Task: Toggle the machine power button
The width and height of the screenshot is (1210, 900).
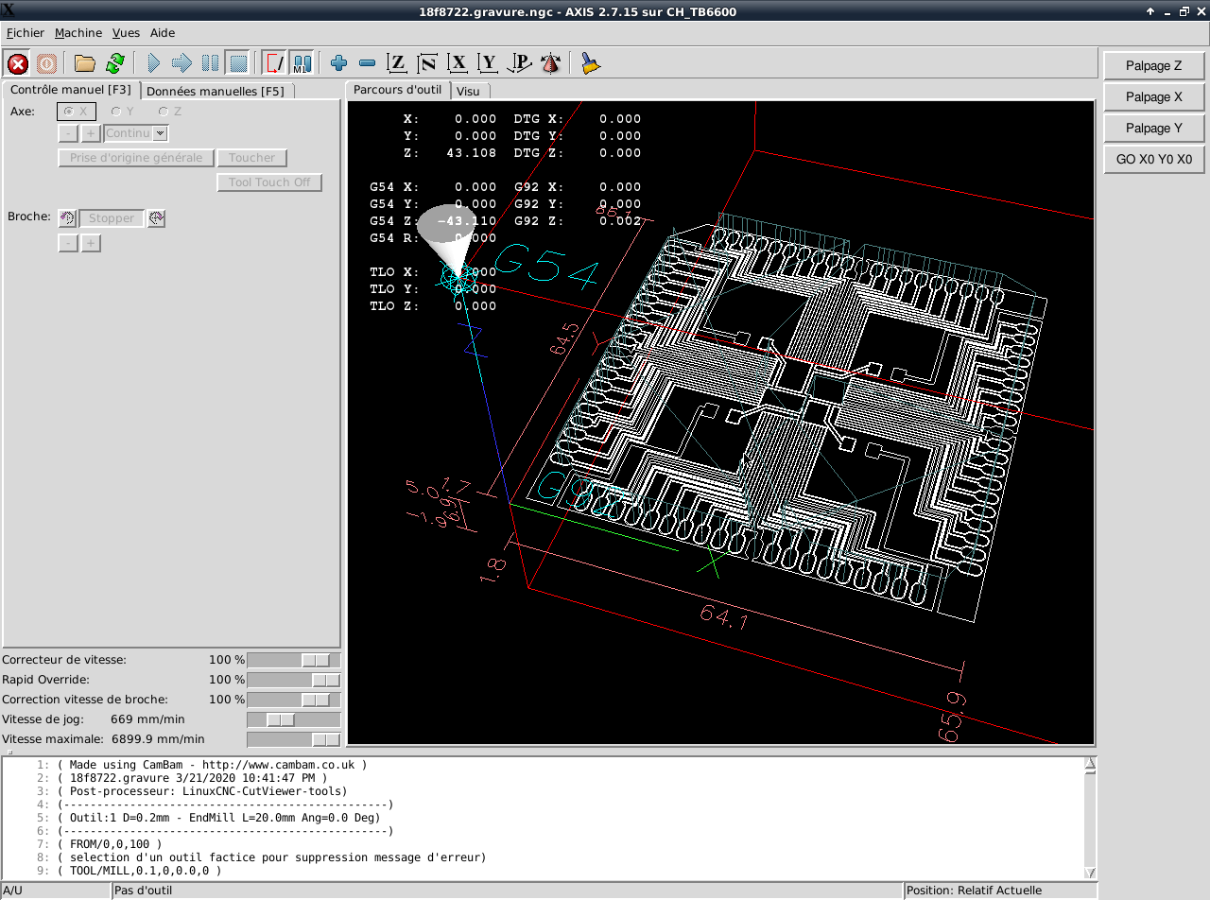Action: click(x=47, y=64)
